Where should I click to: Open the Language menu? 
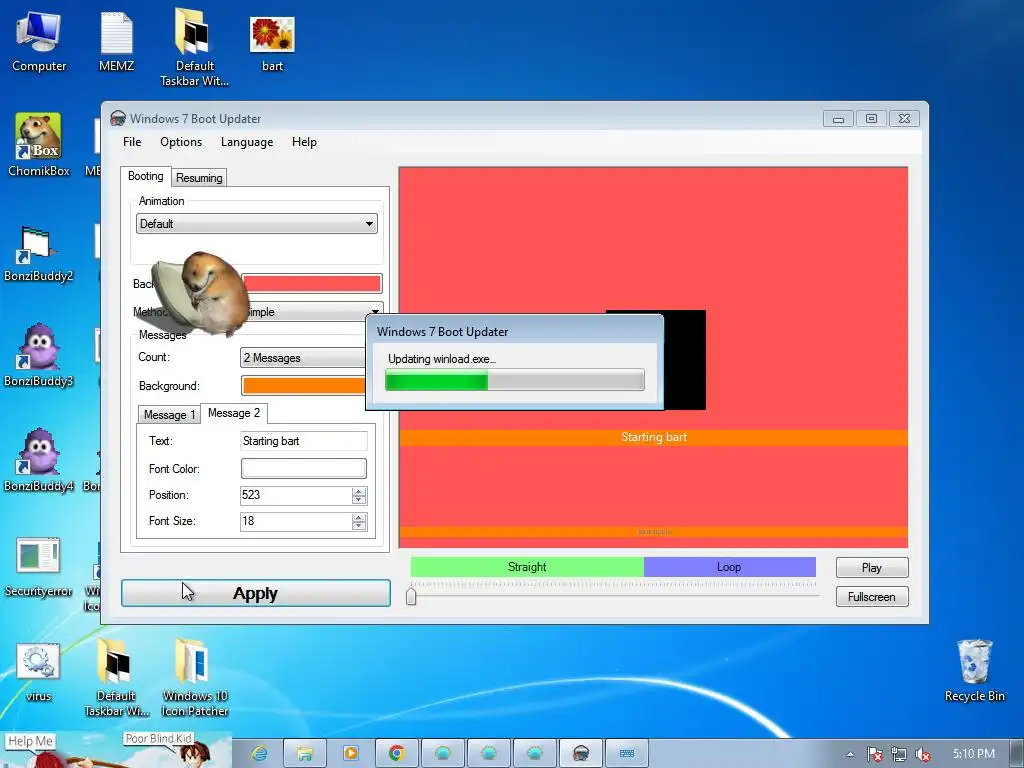[x=247, y=142]
